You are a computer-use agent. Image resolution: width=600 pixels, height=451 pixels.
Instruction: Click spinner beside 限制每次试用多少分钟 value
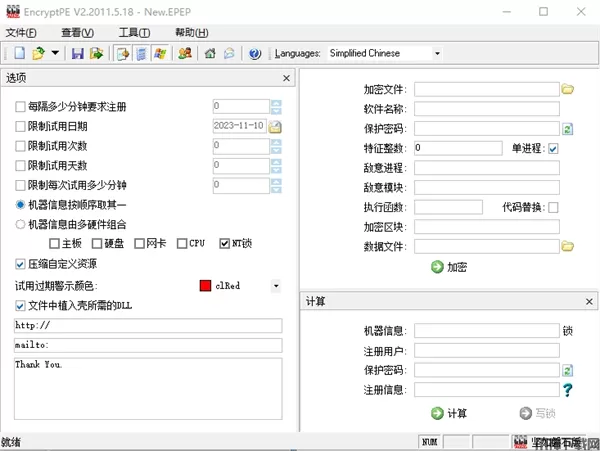[x=276, y=185]
